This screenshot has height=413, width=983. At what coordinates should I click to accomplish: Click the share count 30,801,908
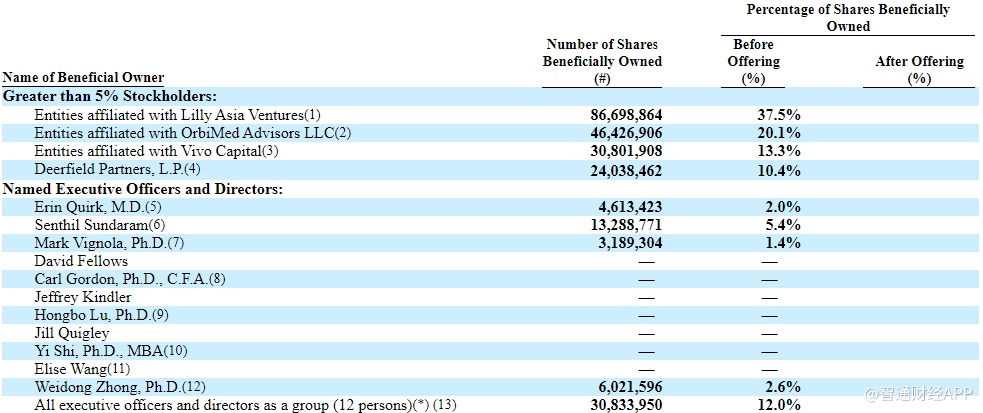[x=626, y=151]
